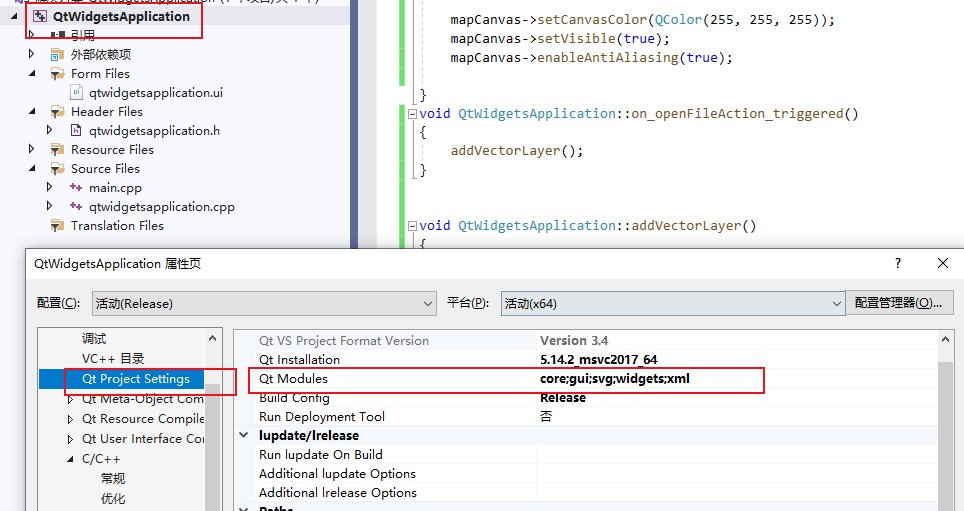The height and width of the screenshot is (511, 964).
Task: Collapse the on_openFileAction_triggered function in editor
Action: (x=412, y=114)
